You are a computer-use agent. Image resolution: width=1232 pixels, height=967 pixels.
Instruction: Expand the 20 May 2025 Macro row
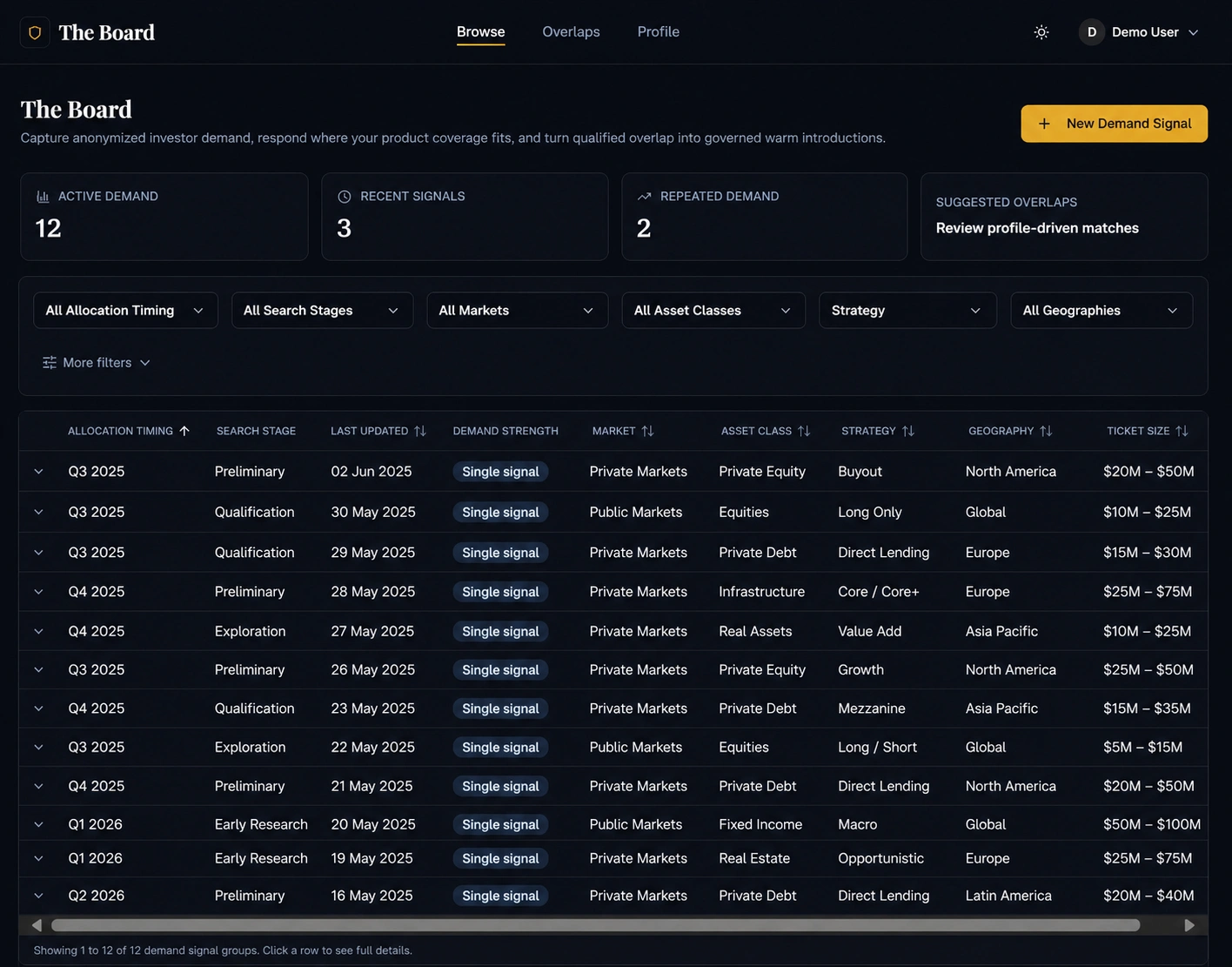pyautogui.click(x=38, y=824)
